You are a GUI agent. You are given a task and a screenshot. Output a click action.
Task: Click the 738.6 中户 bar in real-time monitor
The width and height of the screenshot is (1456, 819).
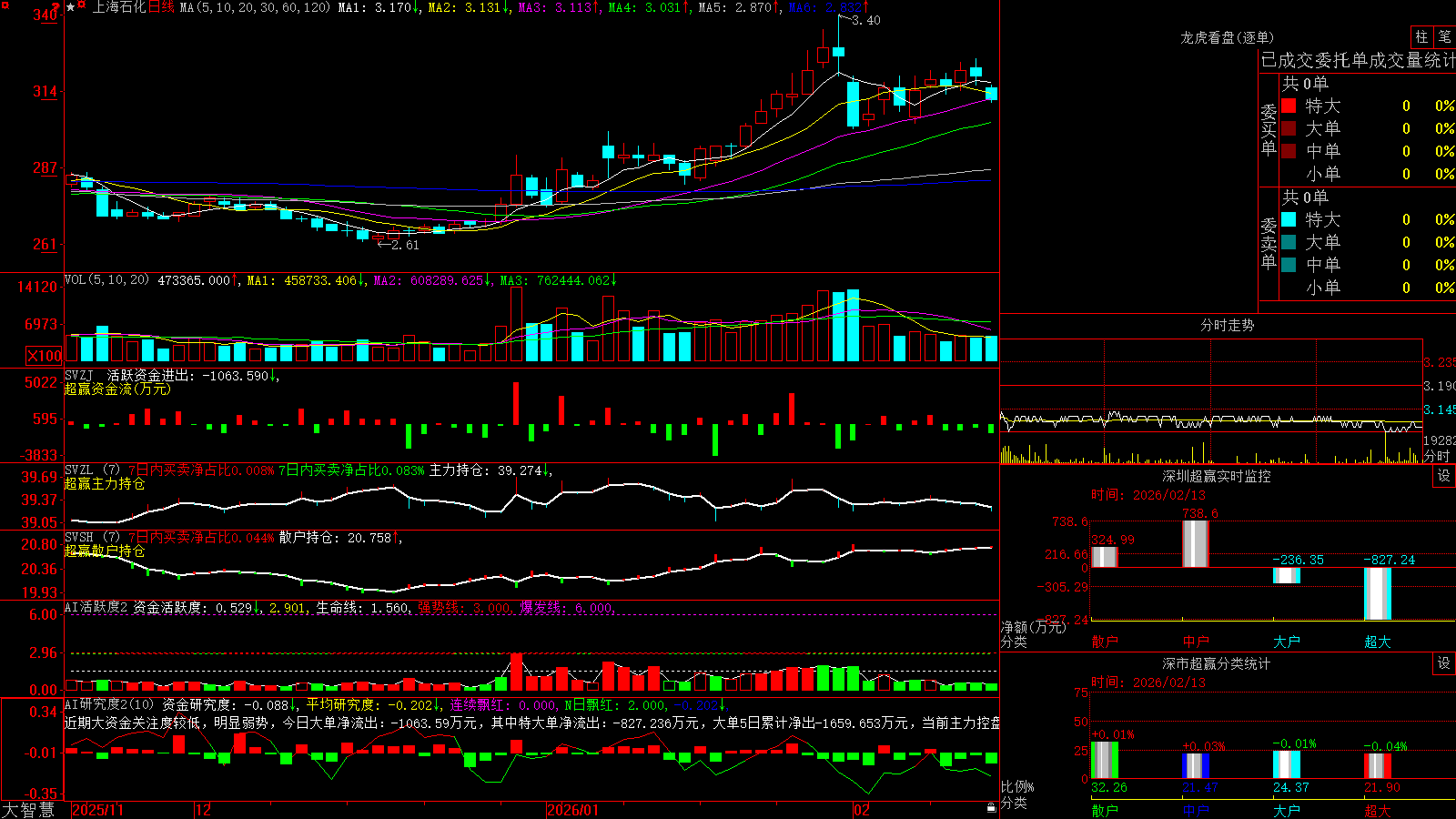(x=1195, y=544)
